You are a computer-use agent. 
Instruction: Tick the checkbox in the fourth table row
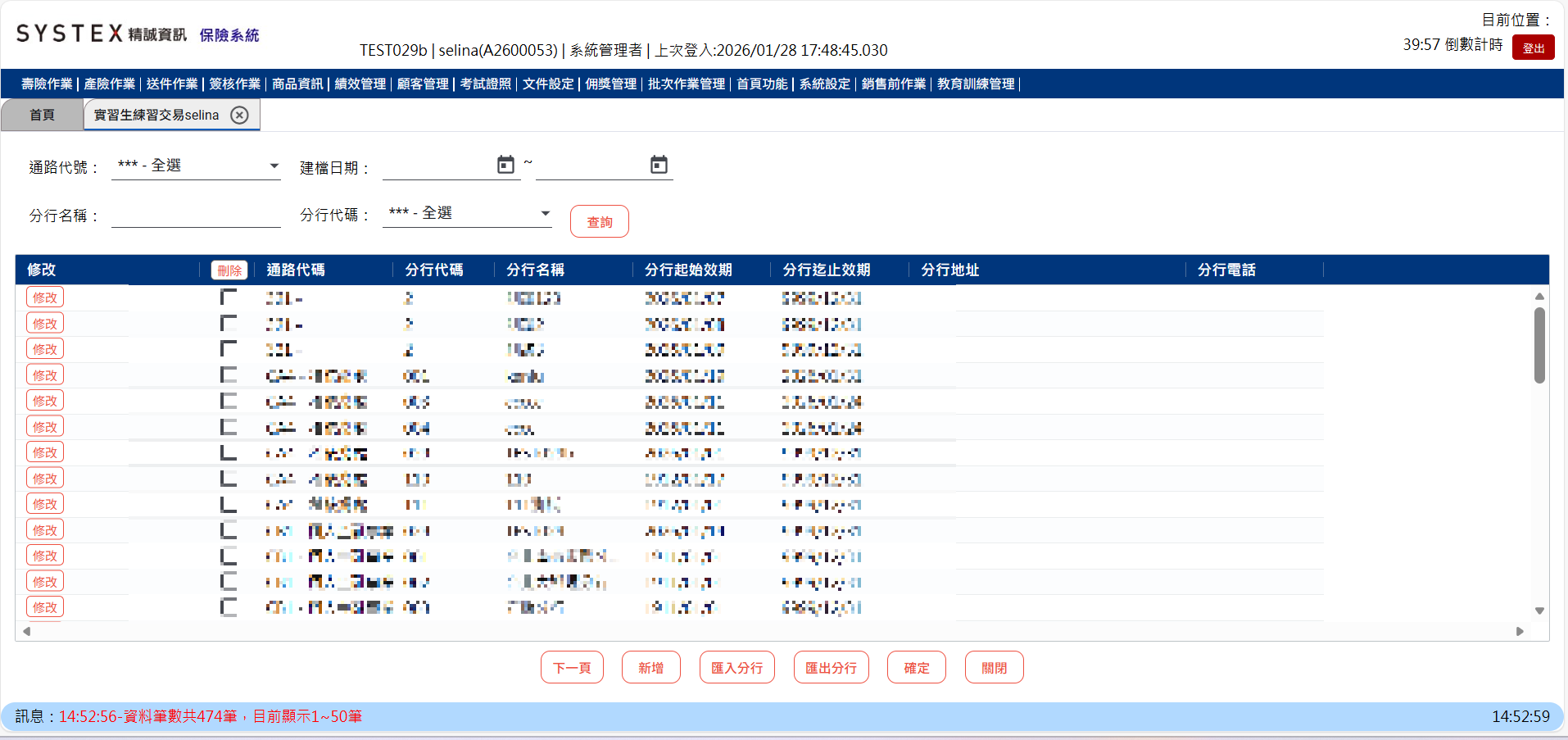pos(229,375)
